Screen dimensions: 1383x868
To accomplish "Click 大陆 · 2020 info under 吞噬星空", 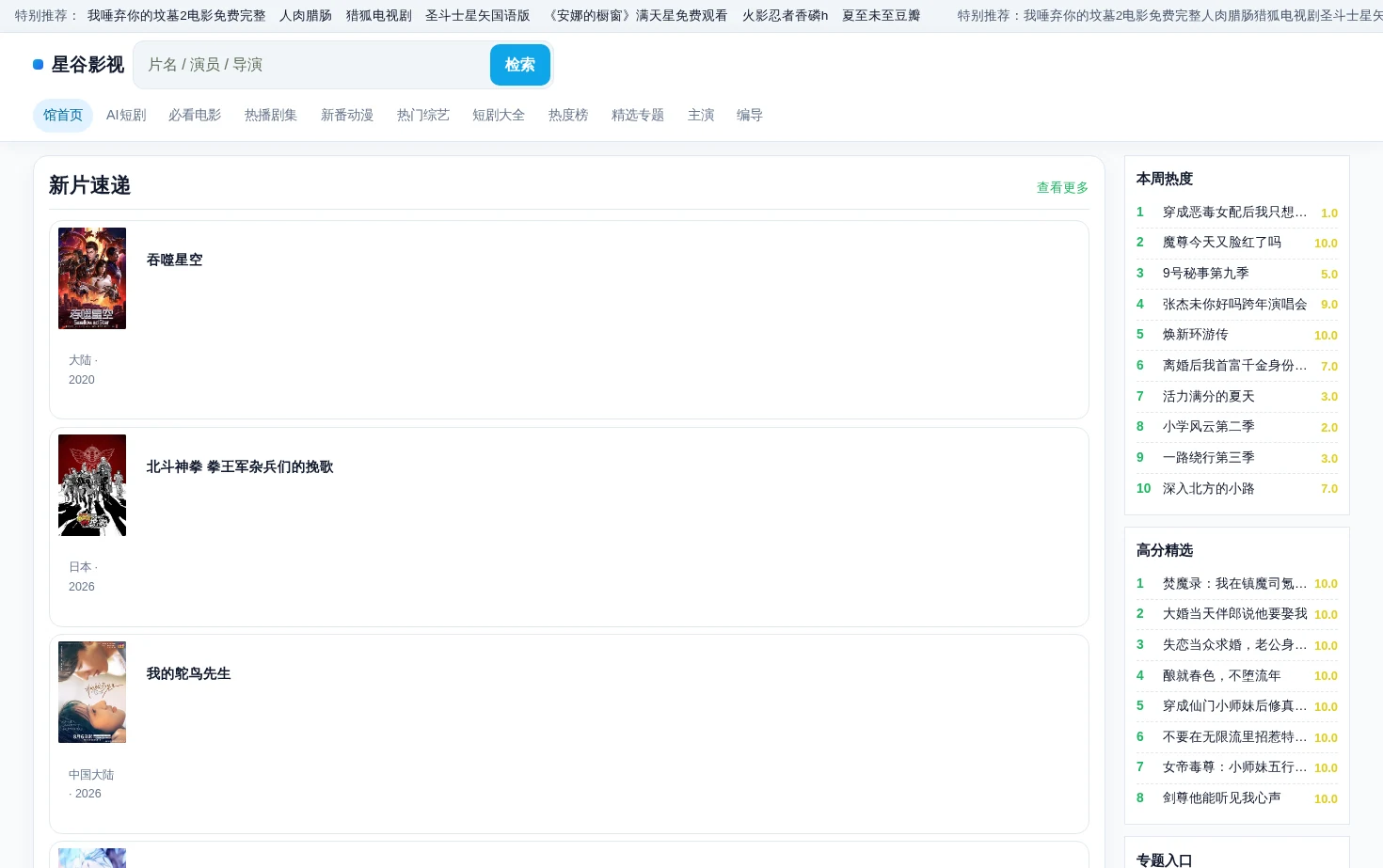I will (83, 371).
